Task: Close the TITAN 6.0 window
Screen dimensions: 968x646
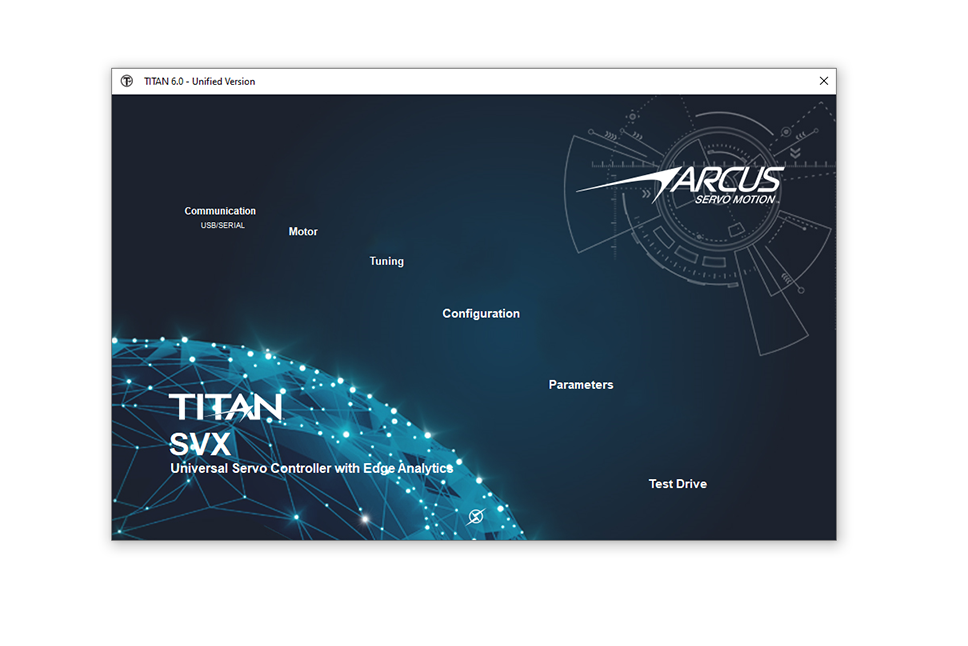Action: (824, 81)
